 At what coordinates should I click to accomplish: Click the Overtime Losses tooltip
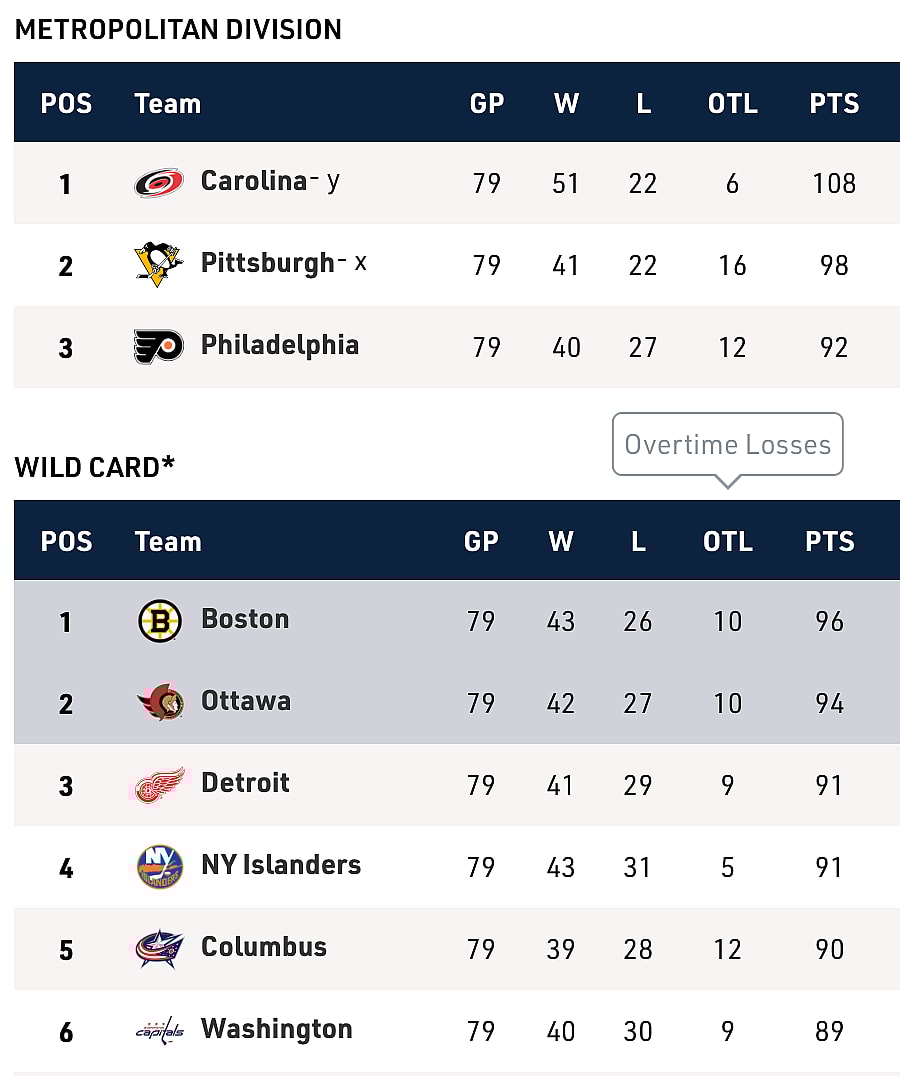(727, 445)
